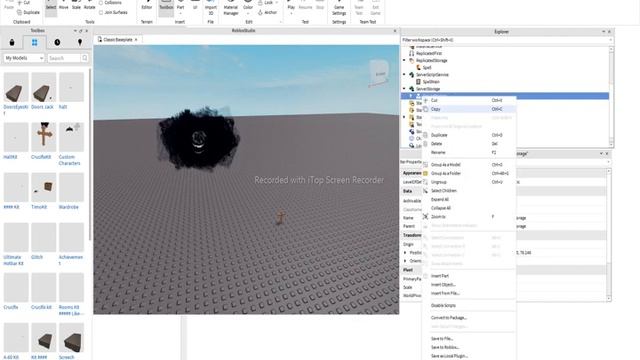Click the Spell item icon under ReplicatedStorage
This screenshot has height=360, width=640.
click(418, 67)
